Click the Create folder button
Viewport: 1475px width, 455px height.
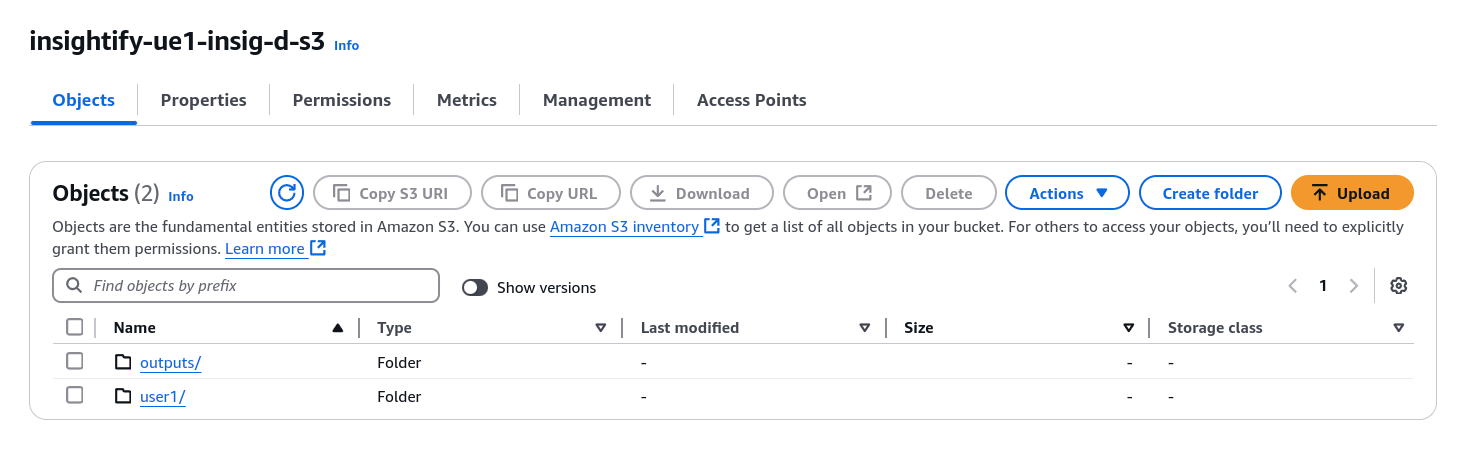tap(1211, 193)
